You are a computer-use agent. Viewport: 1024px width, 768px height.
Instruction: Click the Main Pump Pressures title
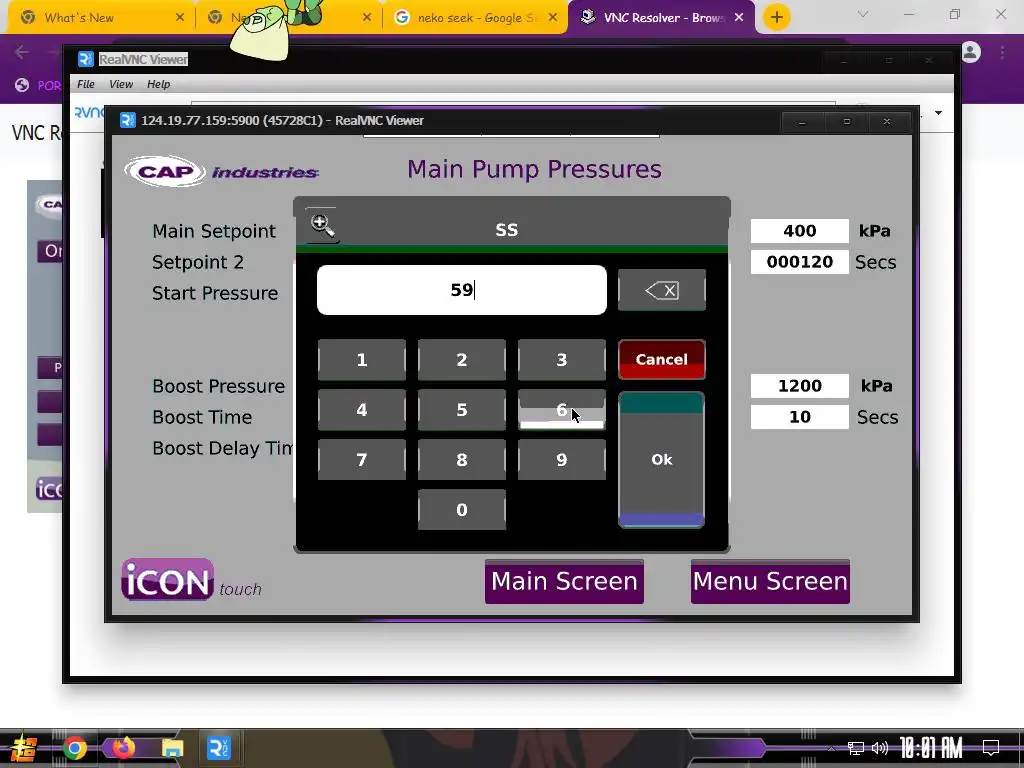coord(534,169)
